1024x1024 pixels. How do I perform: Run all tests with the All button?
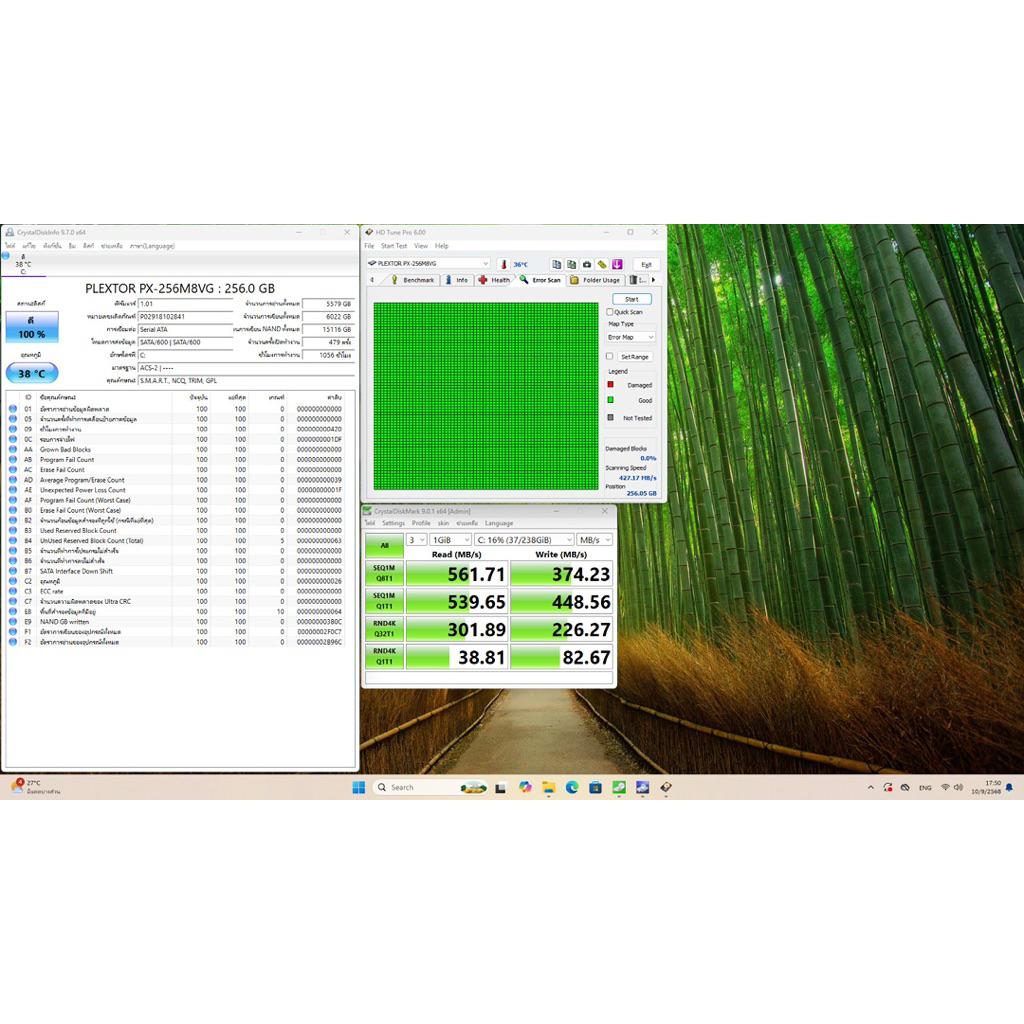[x=384, y=546]
